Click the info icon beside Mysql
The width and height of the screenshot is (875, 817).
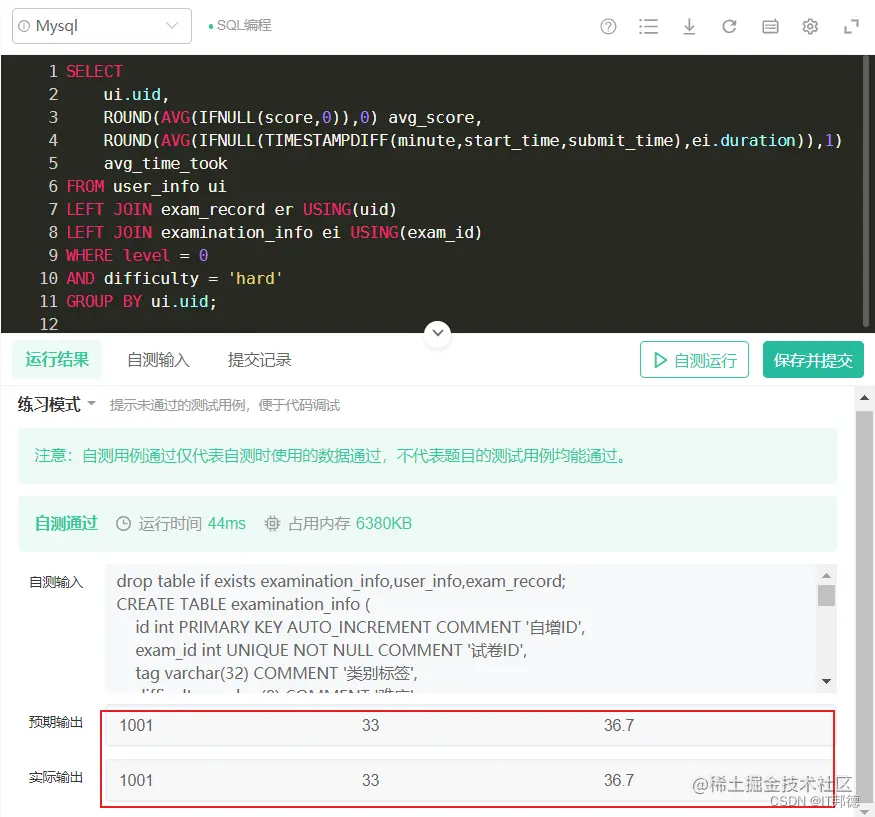point(24,26)
